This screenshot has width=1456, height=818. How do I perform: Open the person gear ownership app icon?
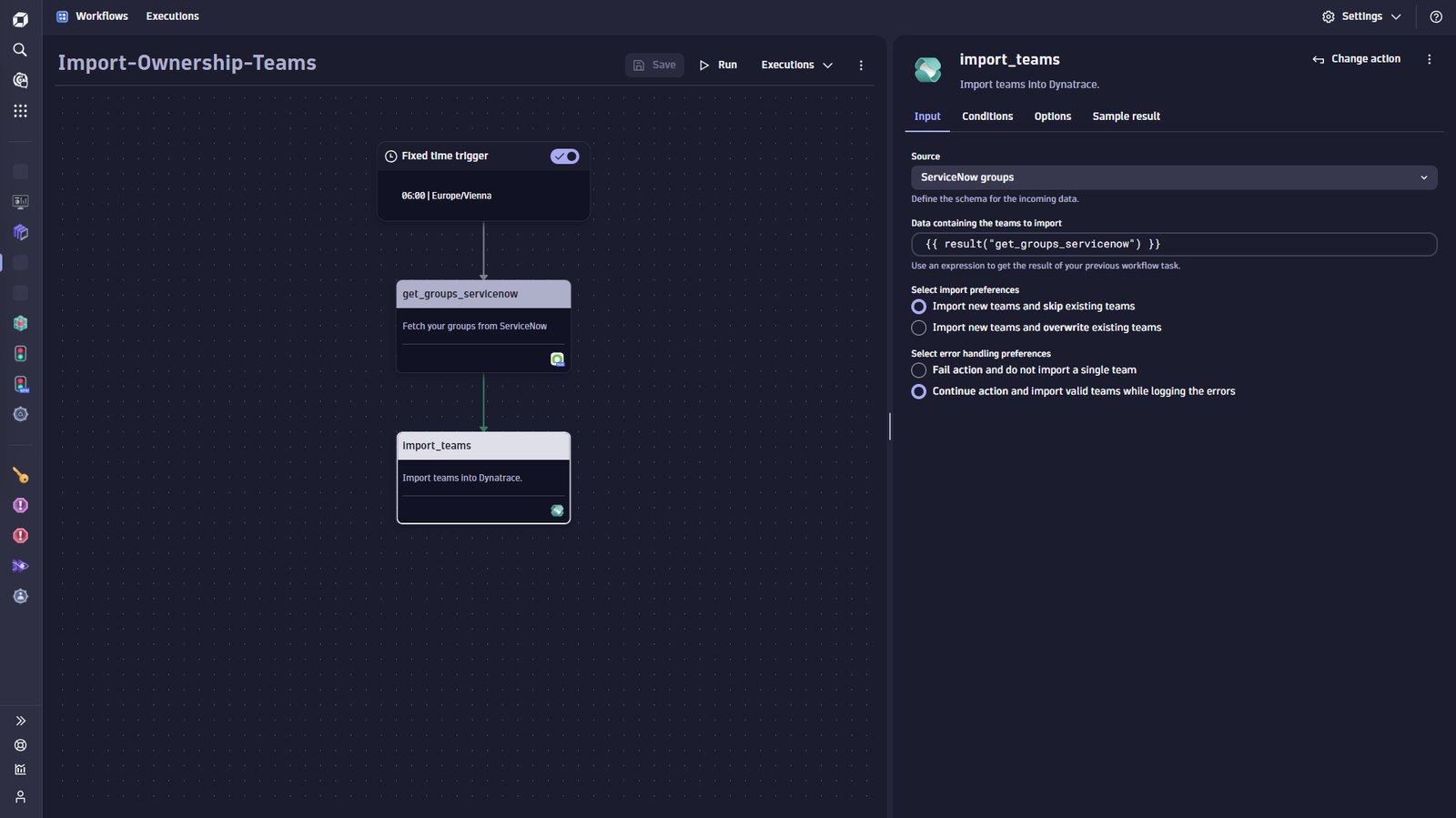(x=20, y=596)
